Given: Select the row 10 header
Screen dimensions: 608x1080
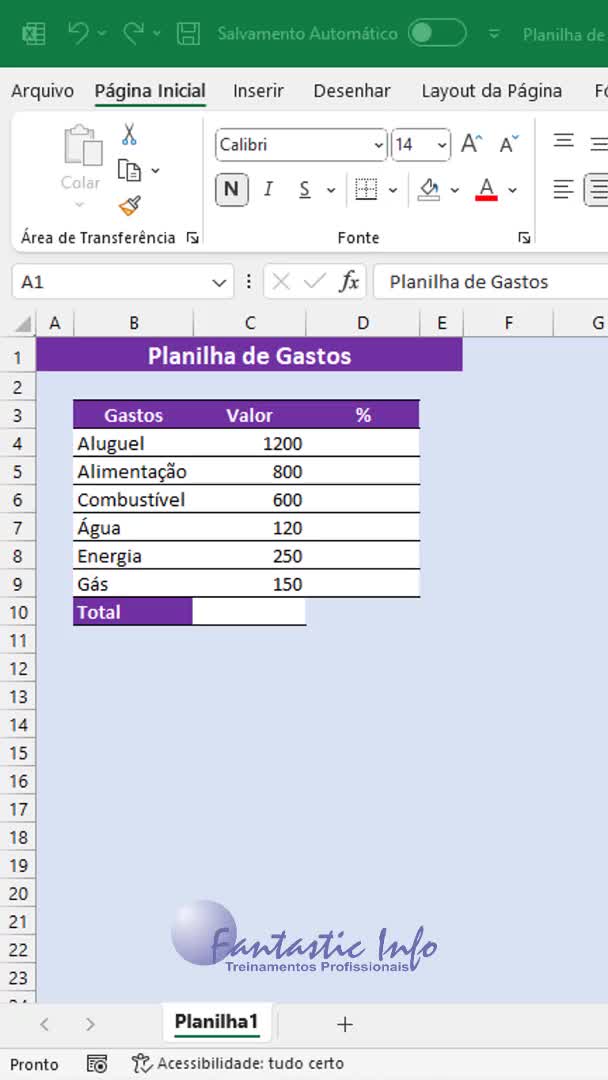Looking at the screenshot, I should click(x=18, y=612).
